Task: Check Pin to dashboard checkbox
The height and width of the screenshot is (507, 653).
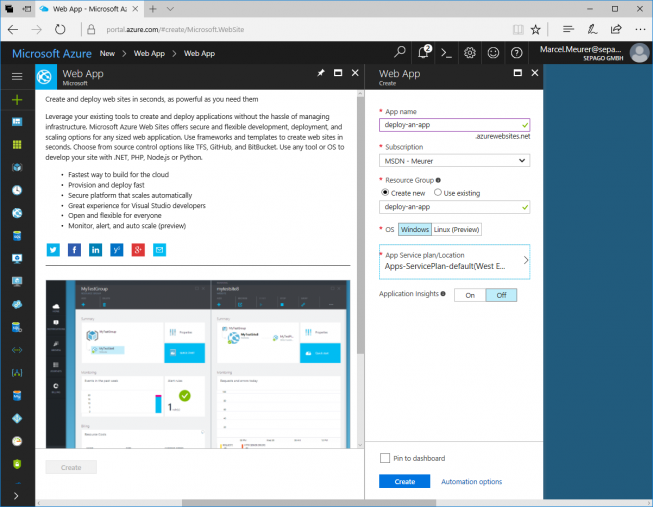Action: click(385, 458)
